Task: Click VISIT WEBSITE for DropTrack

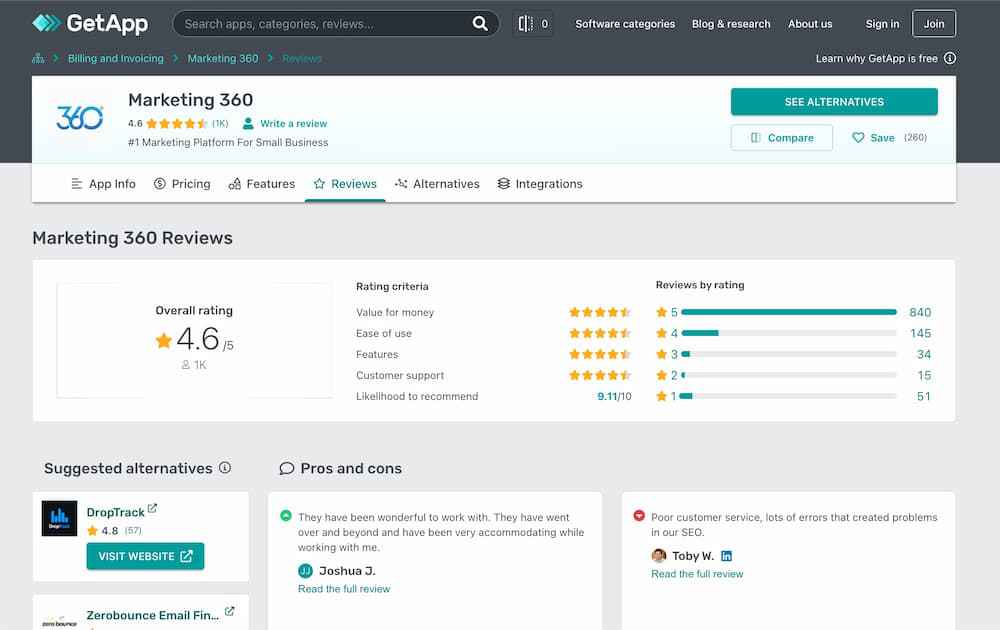Action: click(145, 556)
